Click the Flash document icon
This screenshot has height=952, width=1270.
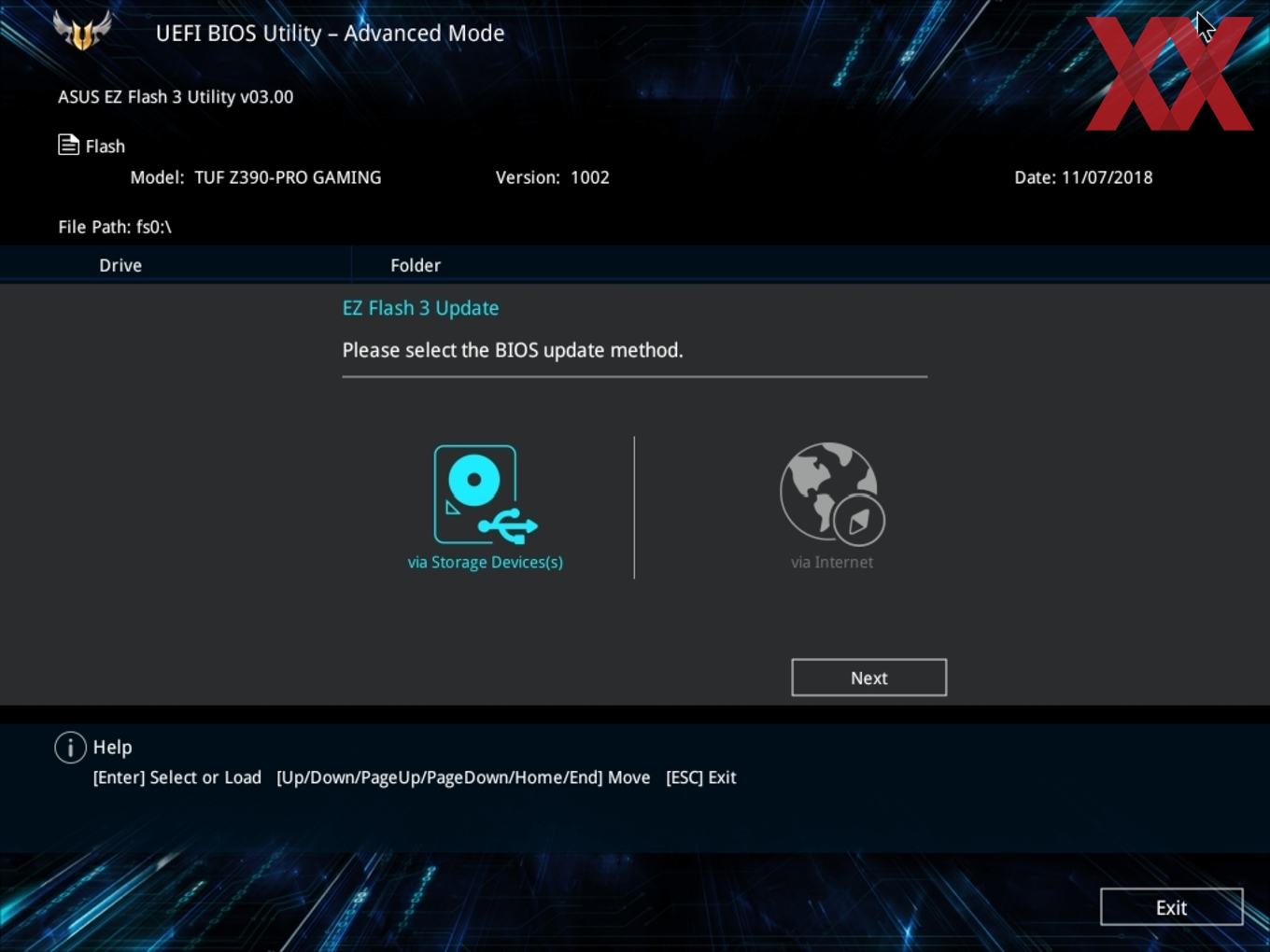[68, 145]
